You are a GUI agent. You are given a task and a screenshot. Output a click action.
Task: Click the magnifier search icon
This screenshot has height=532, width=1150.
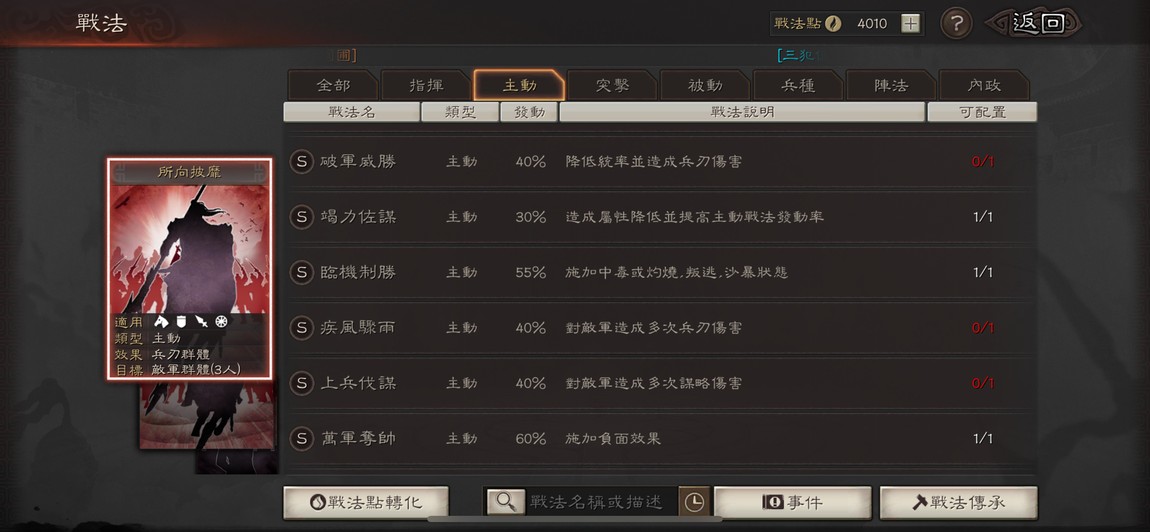point(505,502)
